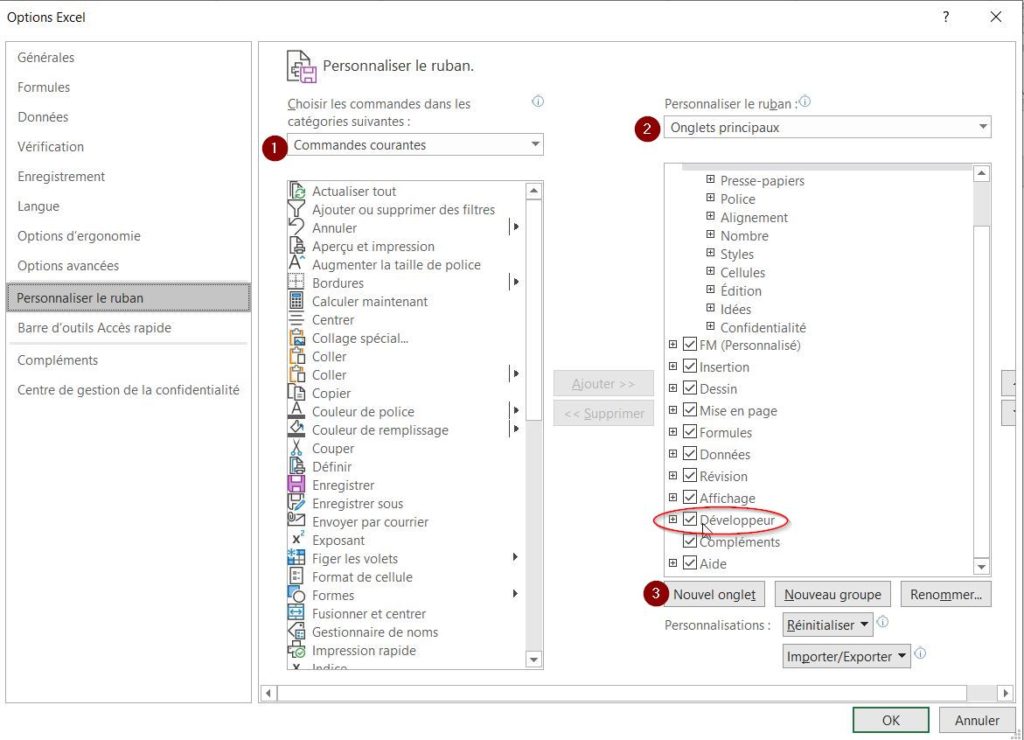Click the Format de cellule icon

pyautogui.click(x=296, y=576)
